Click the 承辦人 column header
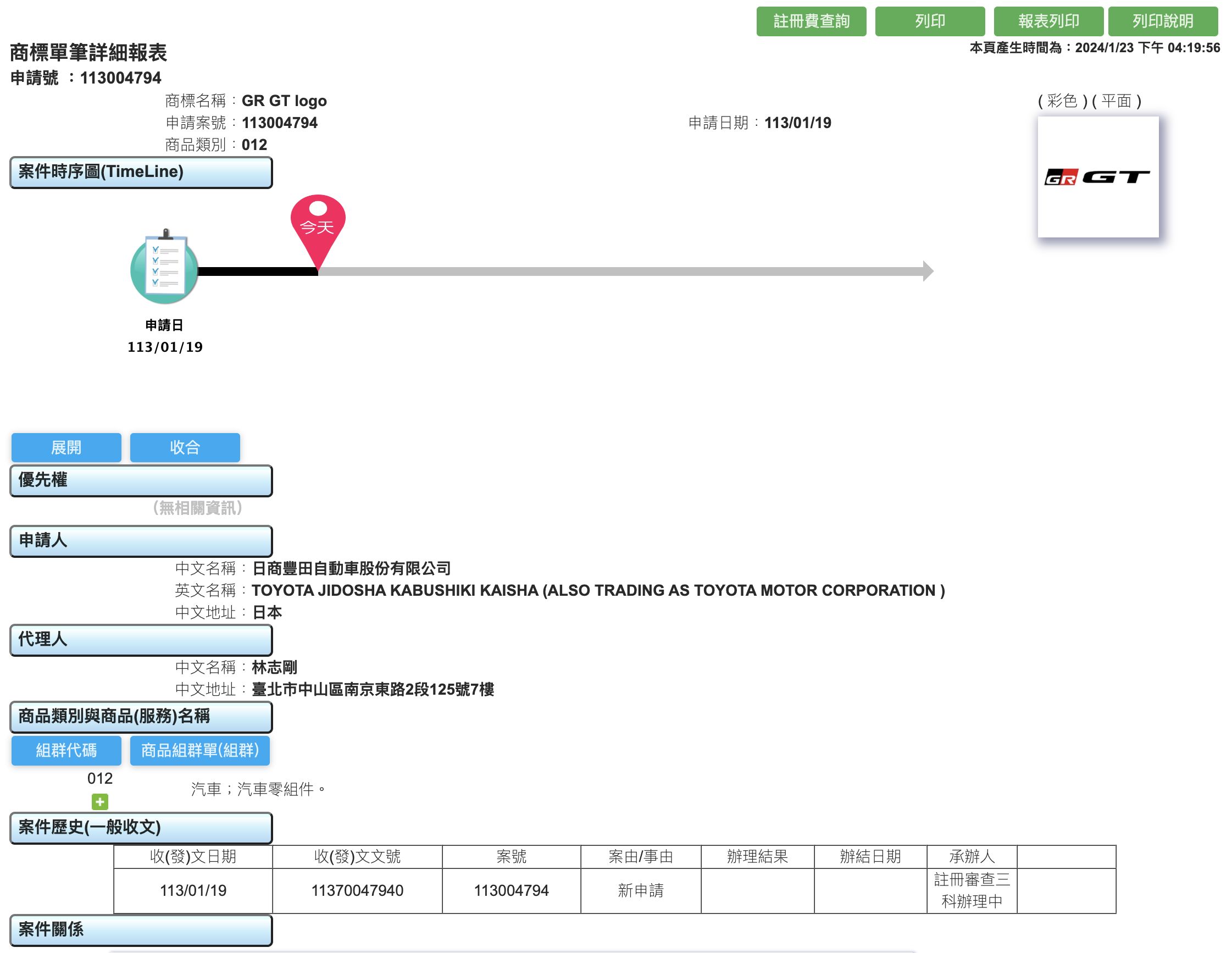 [x=972, y=857]
